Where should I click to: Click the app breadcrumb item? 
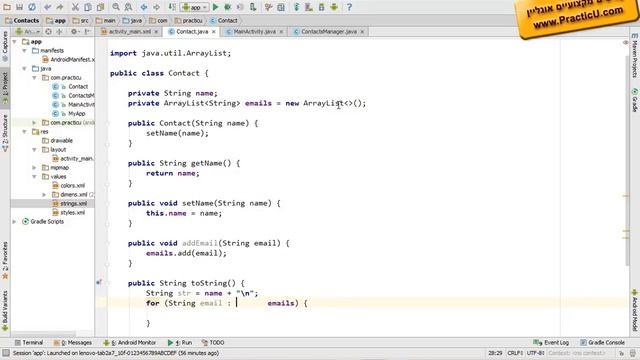point(56,20)
